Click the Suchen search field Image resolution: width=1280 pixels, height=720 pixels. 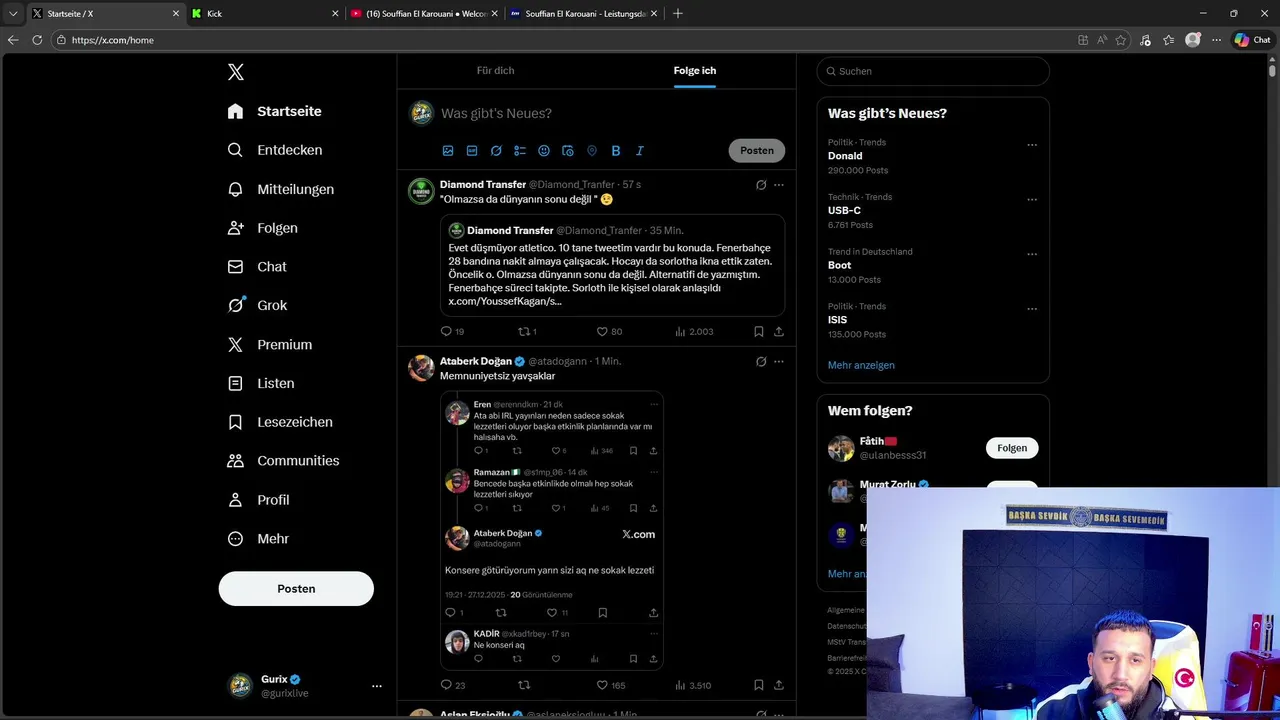coord(933,71)
